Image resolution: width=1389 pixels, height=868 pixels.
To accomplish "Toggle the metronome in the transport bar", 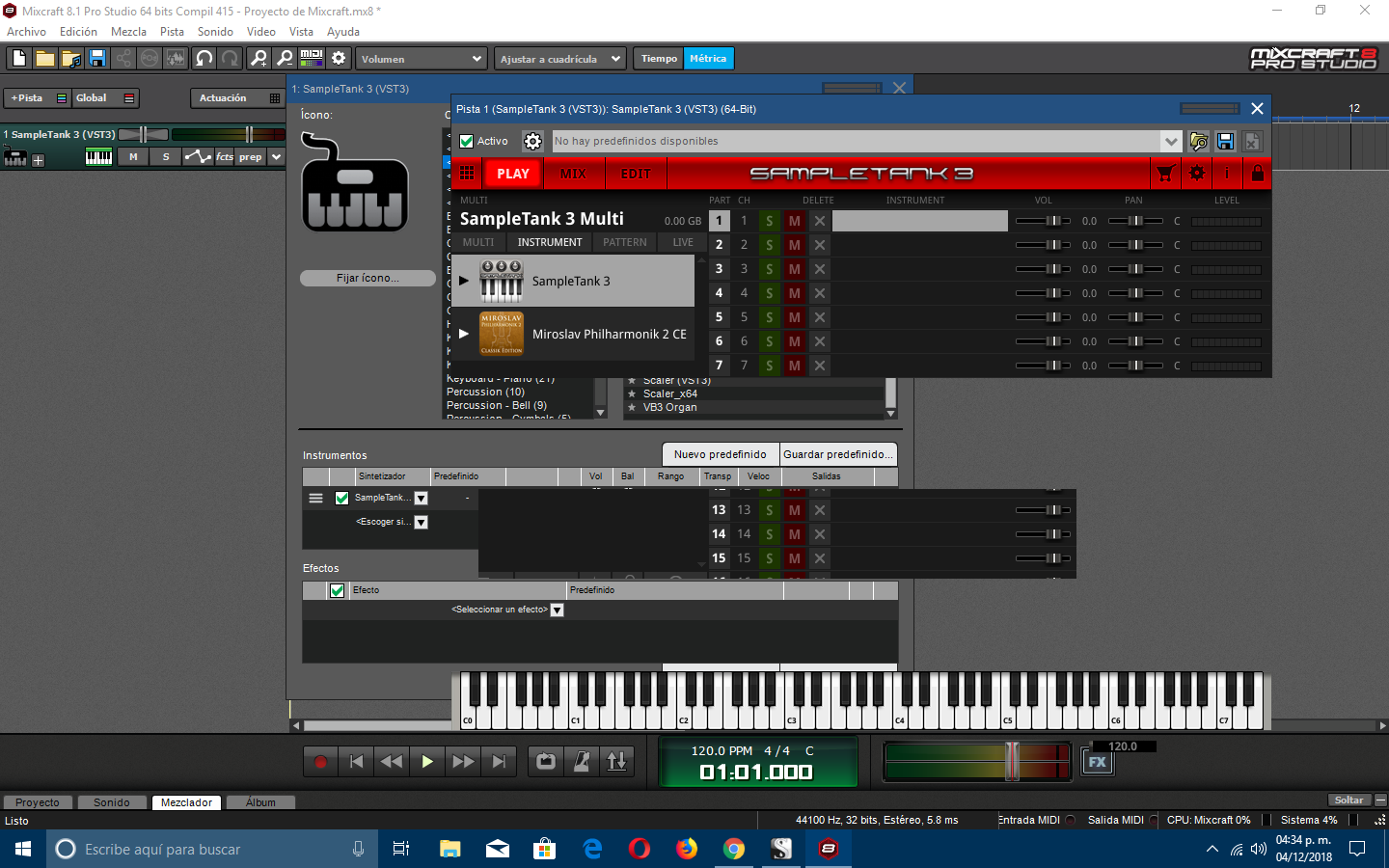I will 582,761.
